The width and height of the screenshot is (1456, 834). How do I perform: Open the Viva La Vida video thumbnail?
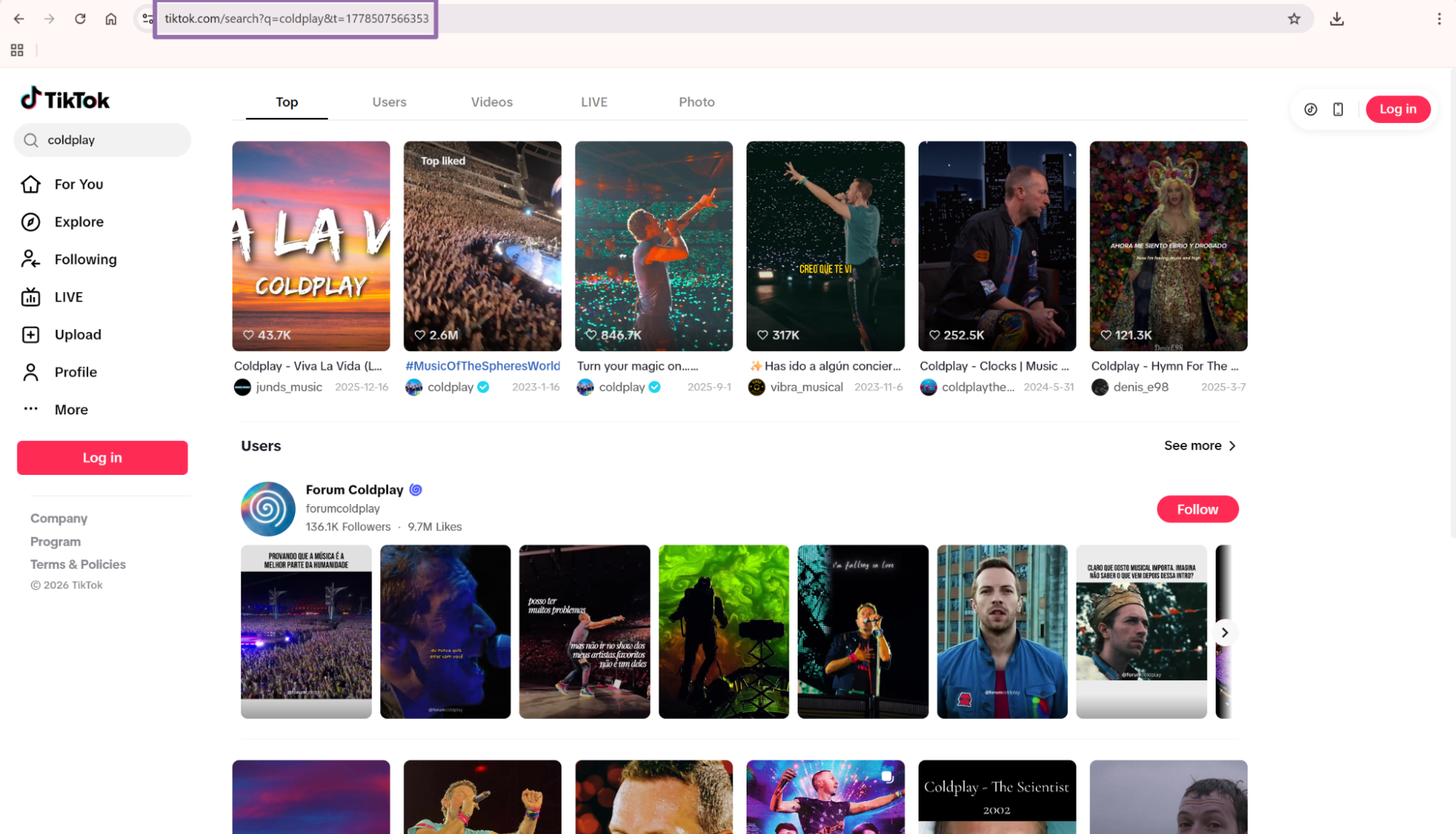[311, 246]
